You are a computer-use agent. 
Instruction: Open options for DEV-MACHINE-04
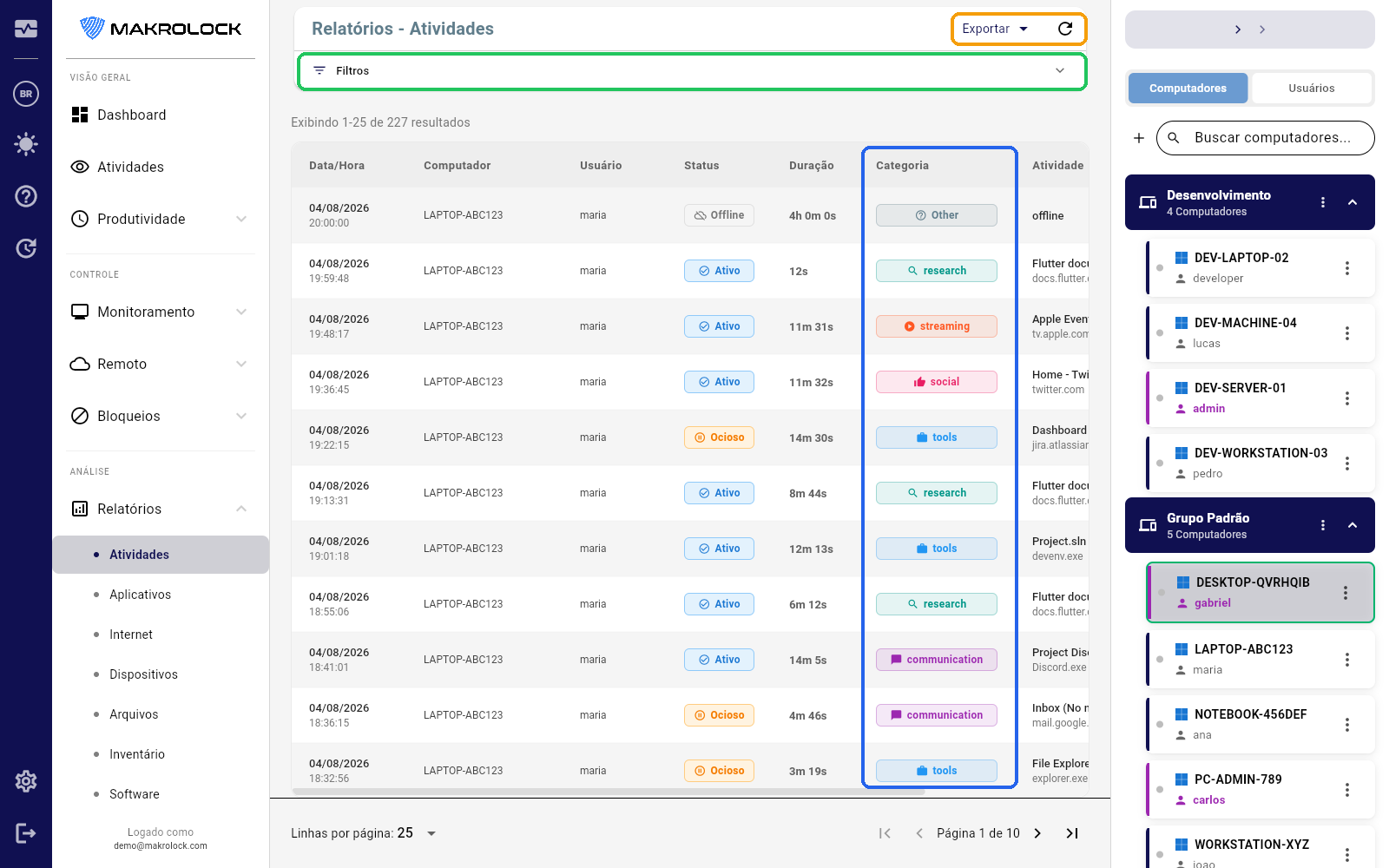click(x=1347, y=333)
